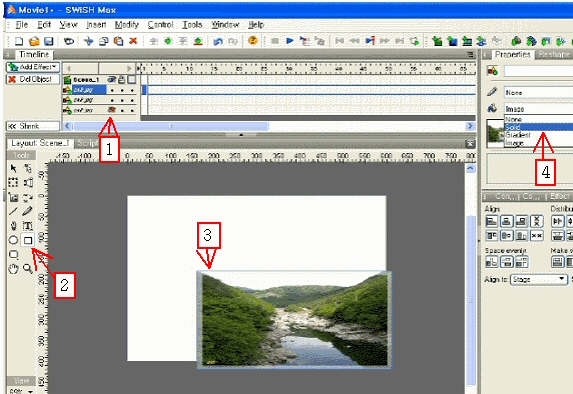The height and width of the screenshot is (394, 573).
Task: Switch to the Reshape tab
Action: (553, 54)
